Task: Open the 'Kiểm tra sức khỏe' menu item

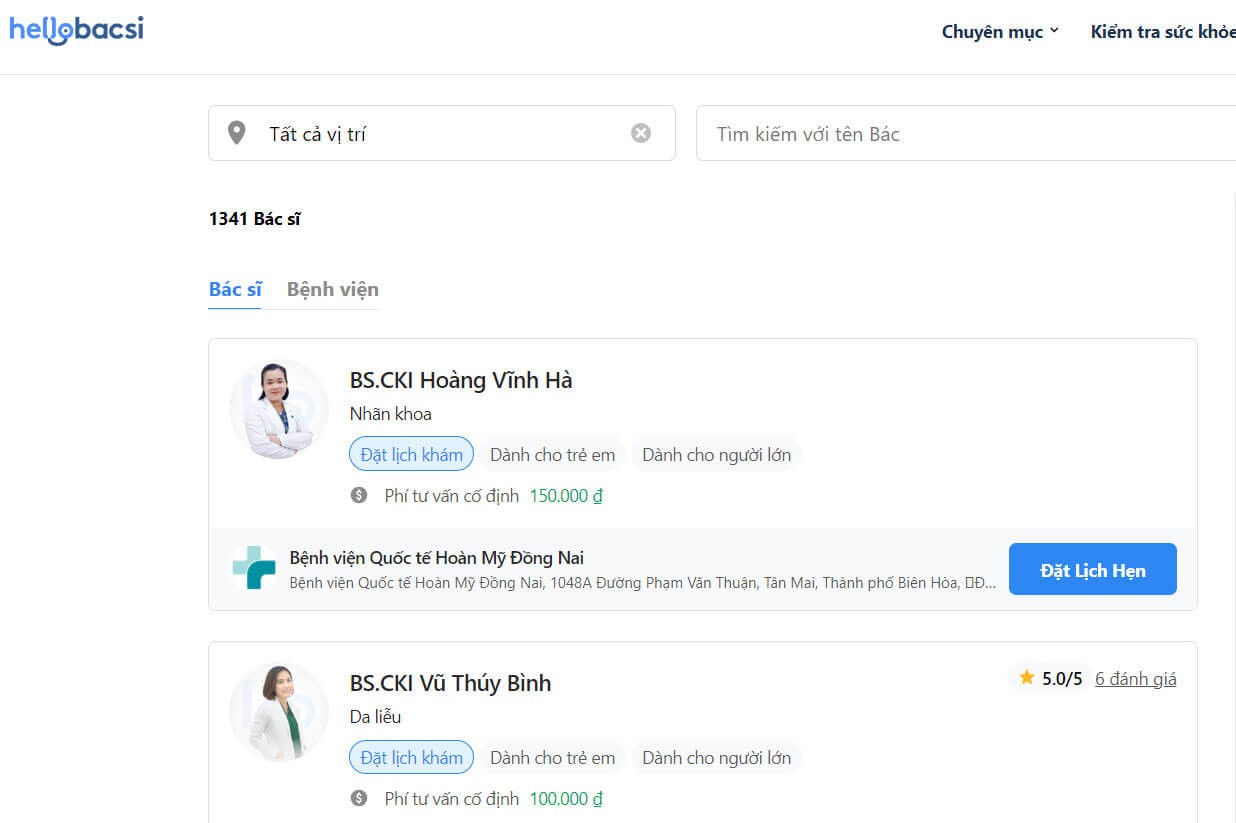Action: (x=1163, y=31)
